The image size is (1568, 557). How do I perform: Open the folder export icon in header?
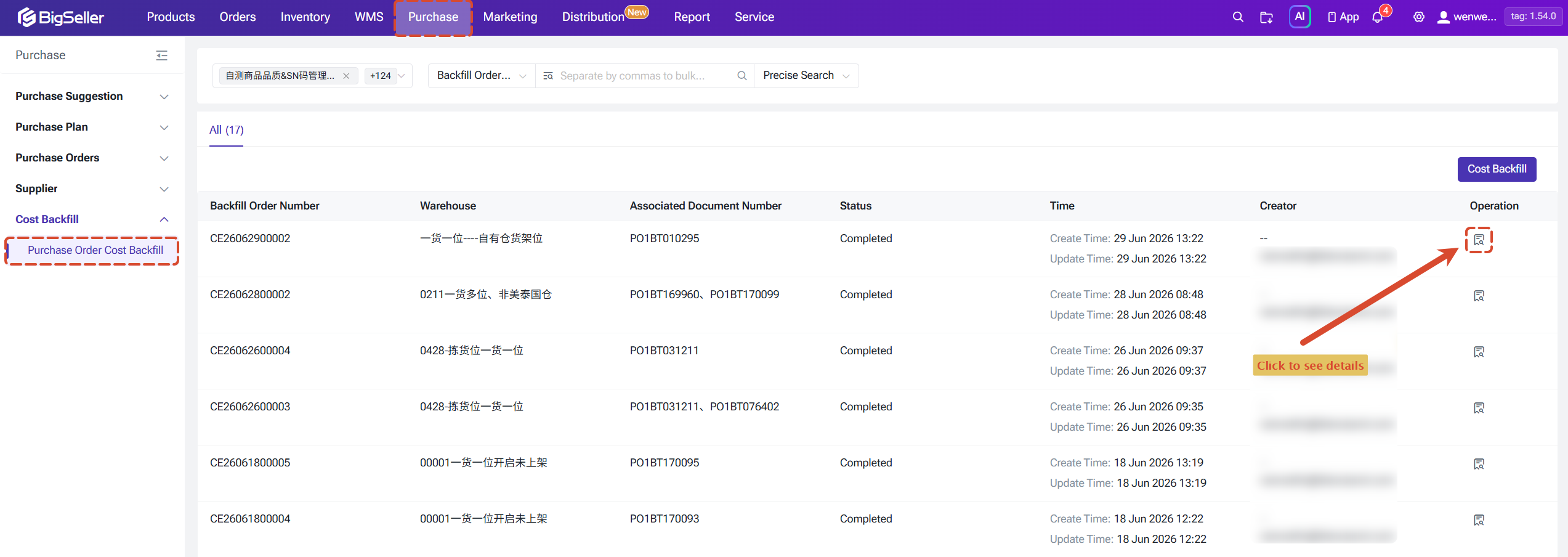[1267, 17]
